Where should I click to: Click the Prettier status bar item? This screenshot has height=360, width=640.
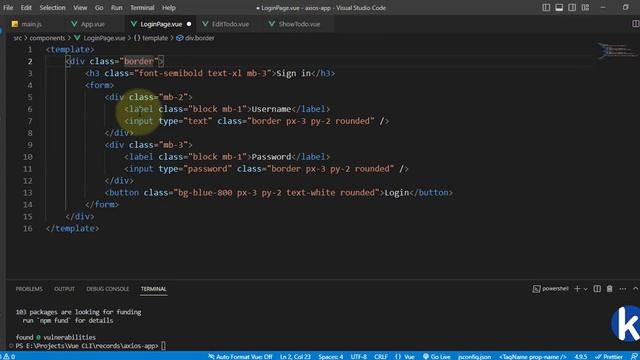(609, 356)
